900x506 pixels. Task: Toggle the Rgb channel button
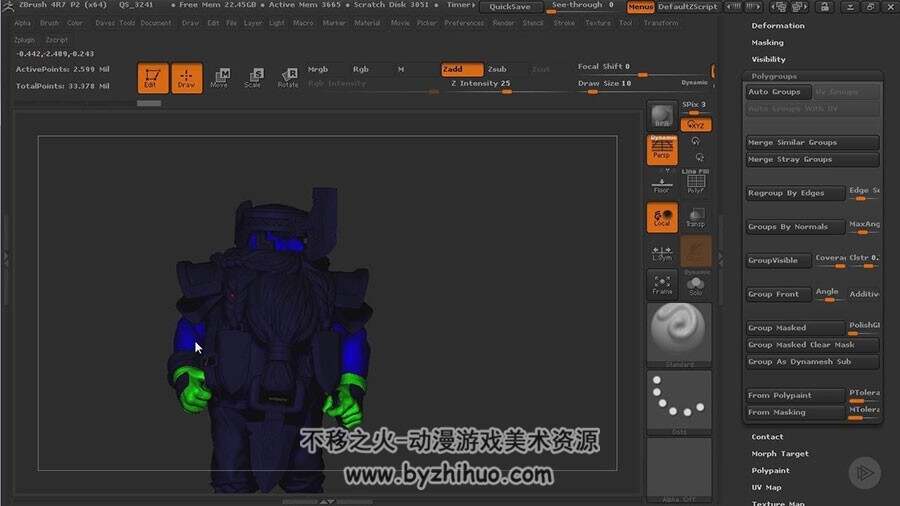tap(360, 69)
